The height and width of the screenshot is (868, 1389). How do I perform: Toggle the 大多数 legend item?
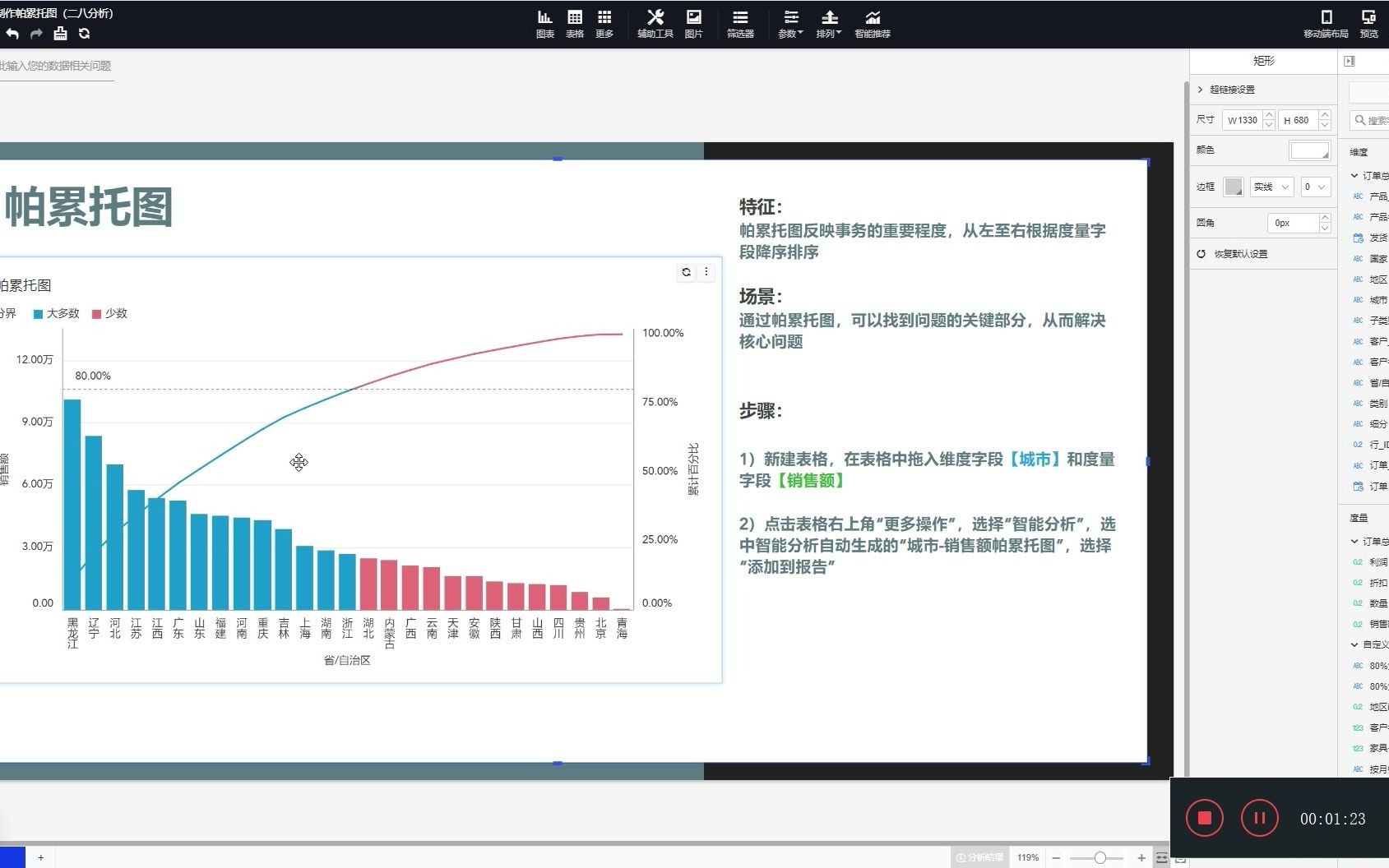coord(57,314)
